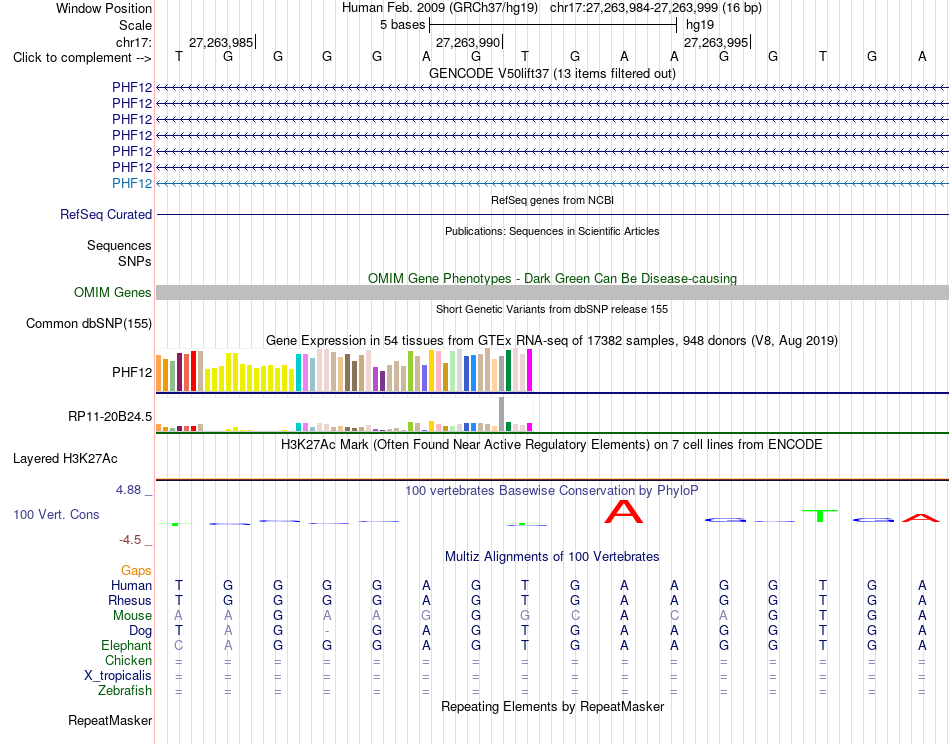The width and height of the screenshot is (950, 744).
Task: Click the Gaps row label
Action: [136, 571]
